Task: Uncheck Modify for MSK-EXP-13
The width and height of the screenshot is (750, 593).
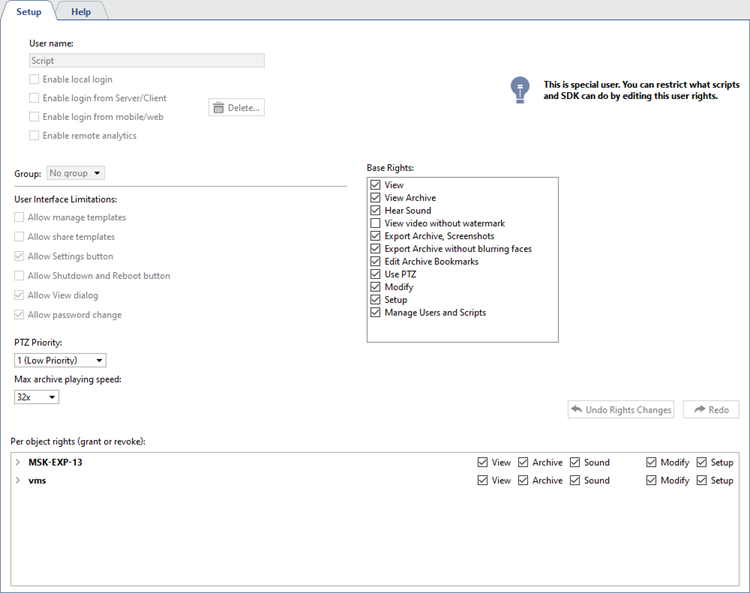Action: [652, 463]
